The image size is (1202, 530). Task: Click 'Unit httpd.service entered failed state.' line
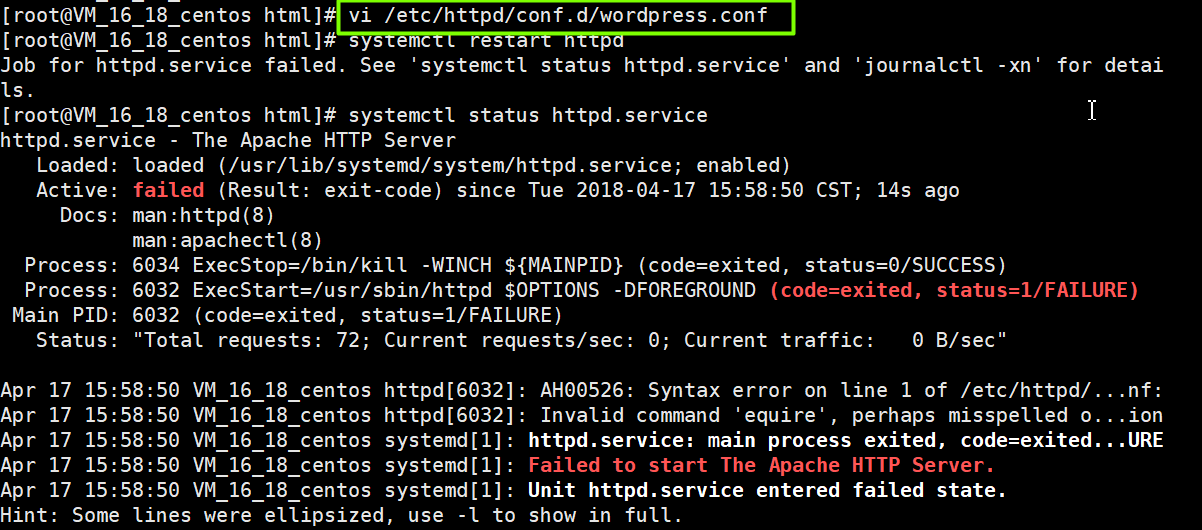[x=766, y=490]
